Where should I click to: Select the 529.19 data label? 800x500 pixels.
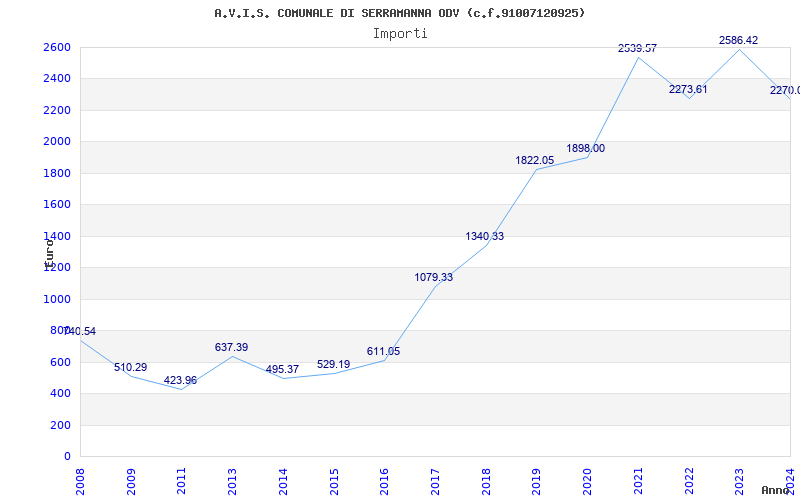[x=333, y=364]
